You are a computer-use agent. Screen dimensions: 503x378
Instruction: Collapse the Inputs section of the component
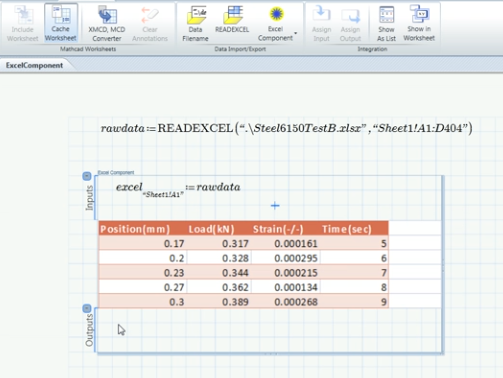tap(87, 176)
